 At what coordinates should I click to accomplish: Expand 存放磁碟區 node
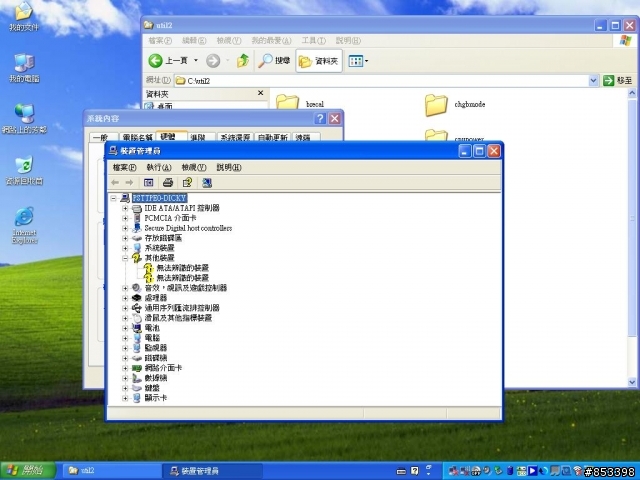click(125, 238)
